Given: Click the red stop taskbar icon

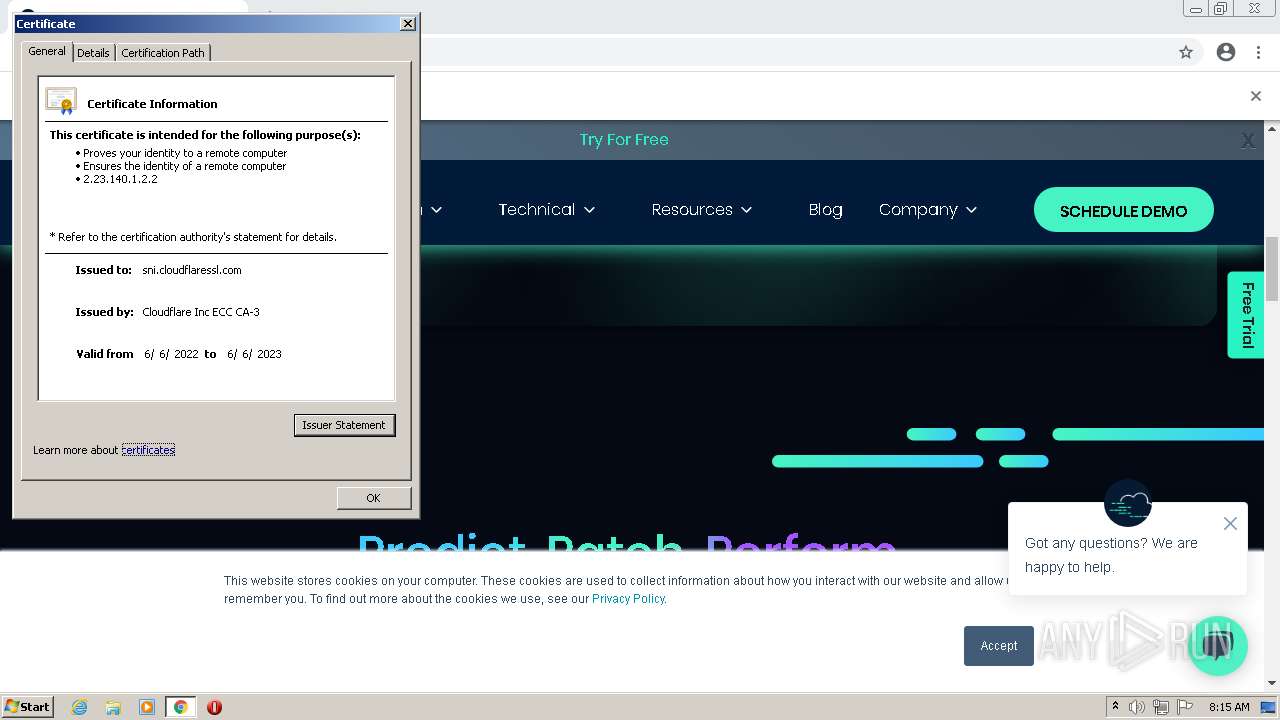Looking at the screenshot, I should point(214,707).
